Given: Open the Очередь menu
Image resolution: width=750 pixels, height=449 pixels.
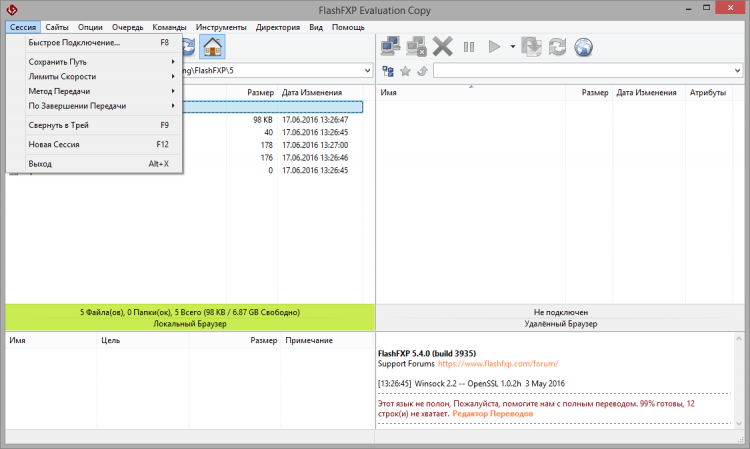Looking at the screenshot, I should pos(128,27).
